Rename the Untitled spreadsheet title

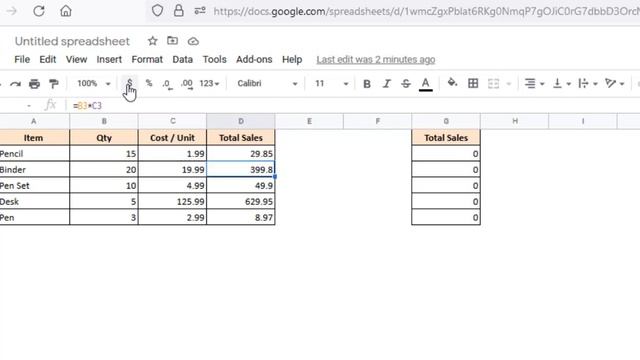[x=72, y=41]
